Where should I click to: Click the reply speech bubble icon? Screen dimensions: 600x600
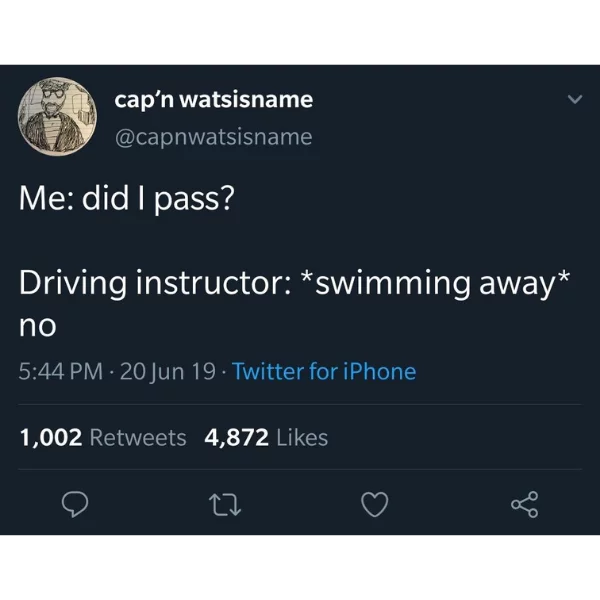(75, 504)
